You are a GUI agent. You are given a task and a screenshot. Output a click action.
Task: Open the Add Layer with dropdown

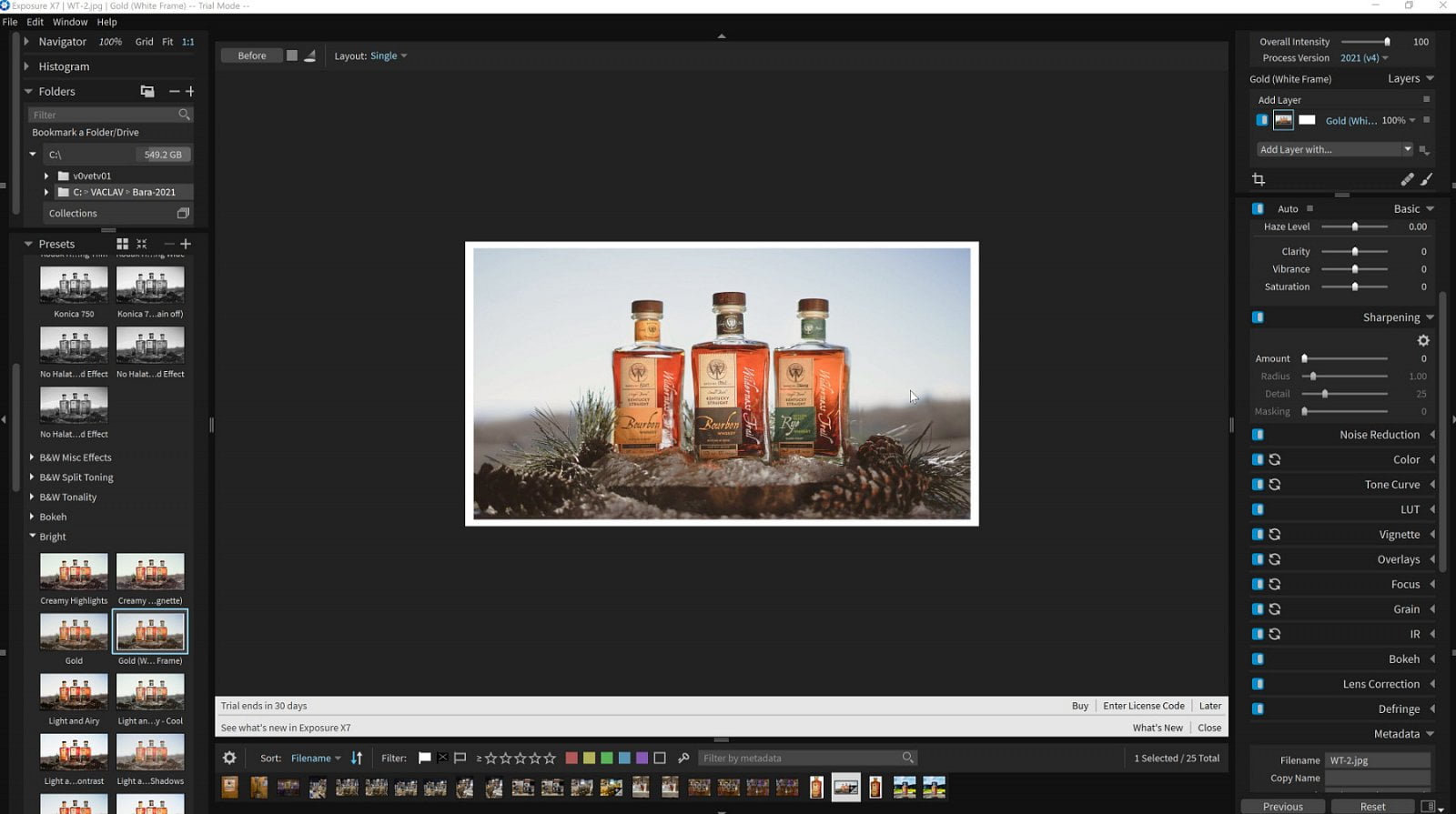(x=1335, y=149)
